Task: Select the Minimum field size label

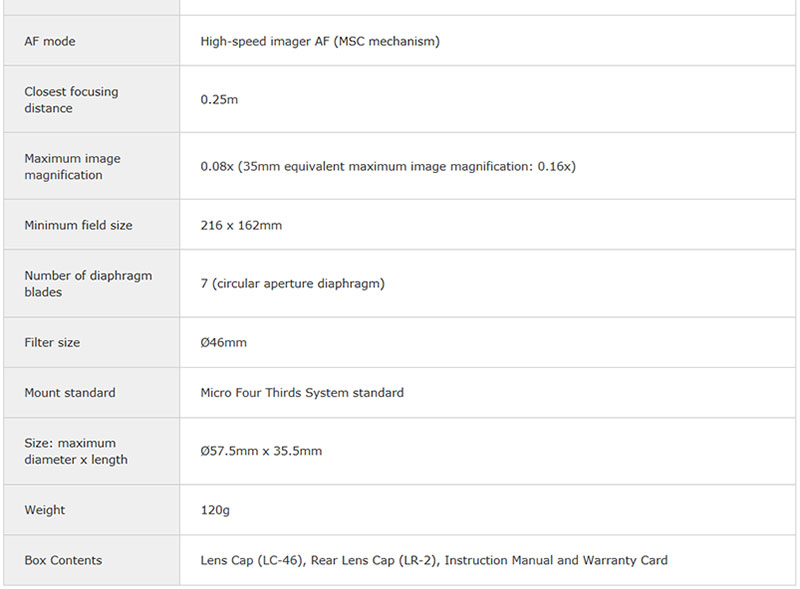Action: tap(78, 225)
